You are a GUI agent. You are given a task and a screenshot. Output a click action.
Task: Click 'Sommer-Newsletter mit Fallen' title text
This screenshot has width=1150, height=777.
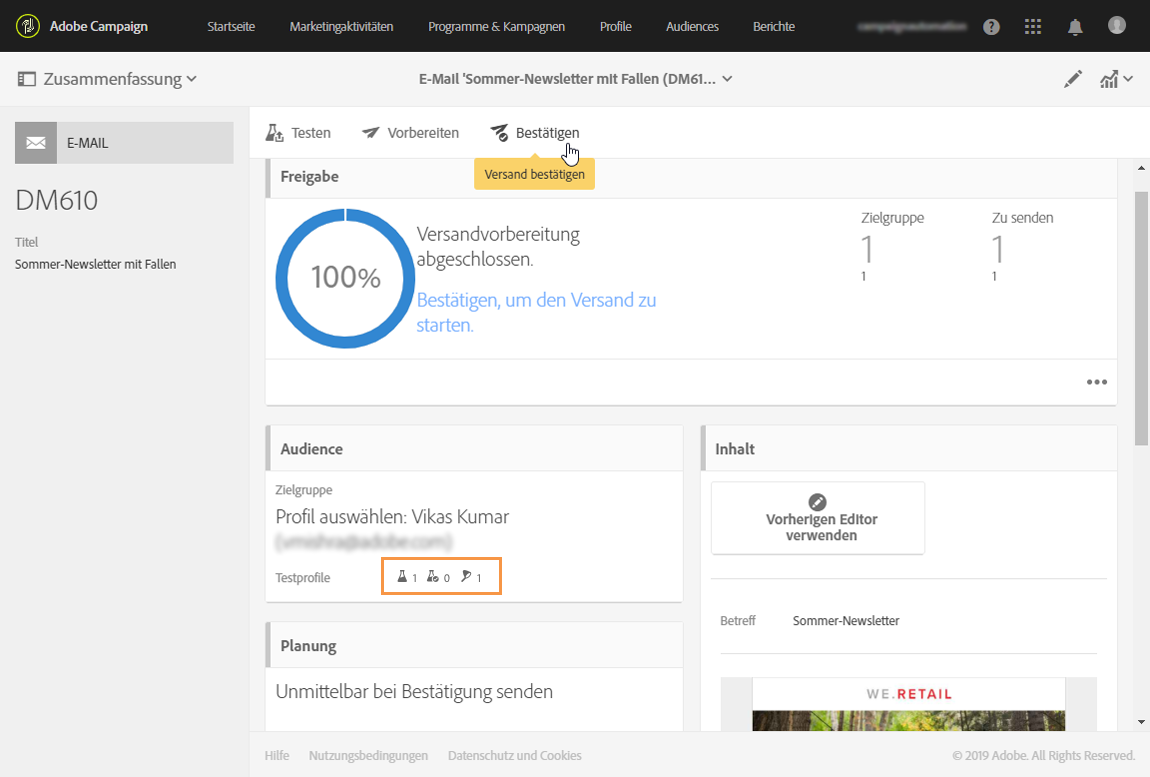(95, 264)
